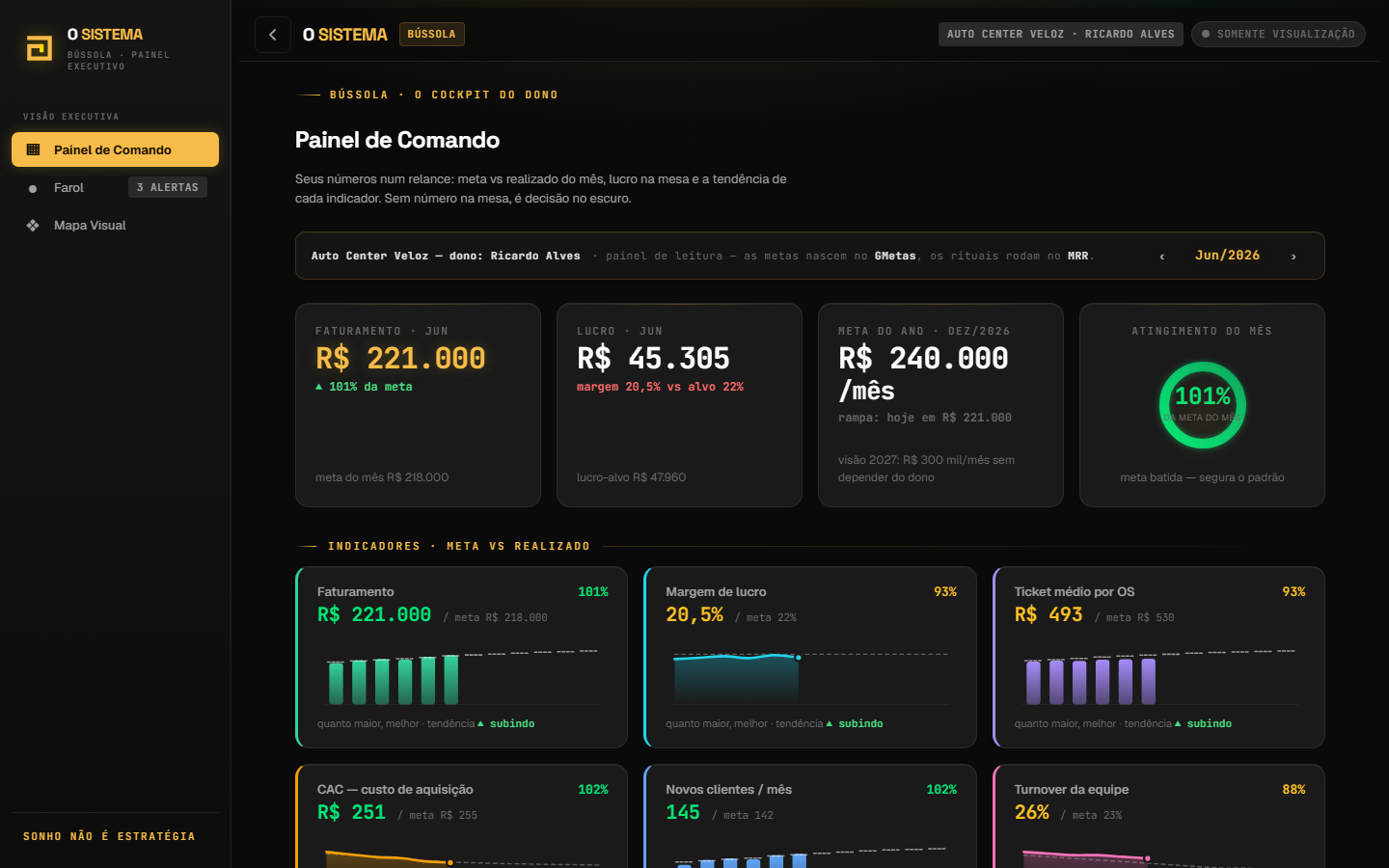Click margem 20,5% vs alvo 22% text

[x=660, y=387]
